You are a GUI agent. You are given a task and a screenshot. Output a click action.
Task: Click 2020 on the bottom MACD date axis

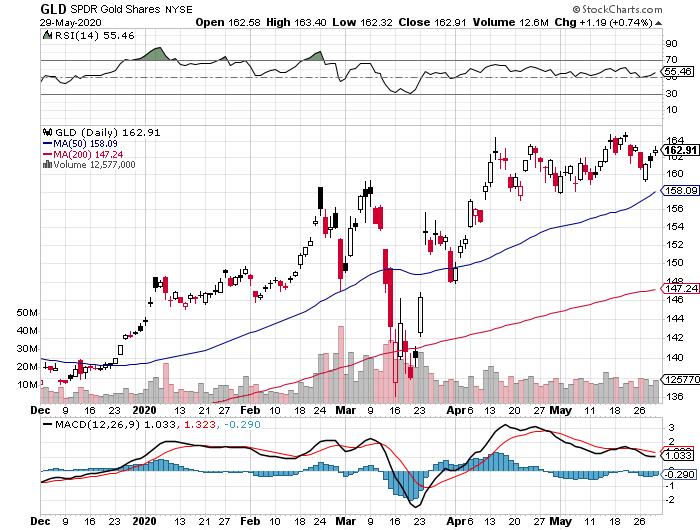(x=145, y=521)
